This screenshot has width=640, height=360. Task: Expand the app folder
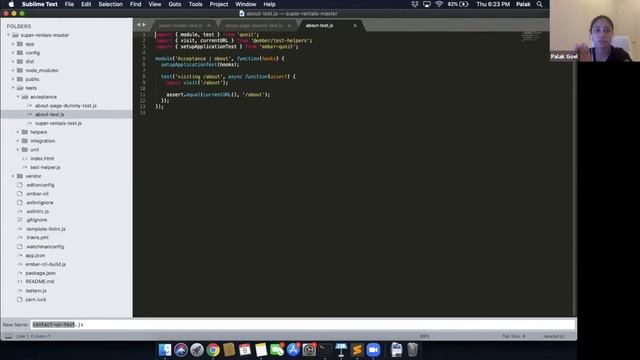pyautogui.click(x=13, y=44)
